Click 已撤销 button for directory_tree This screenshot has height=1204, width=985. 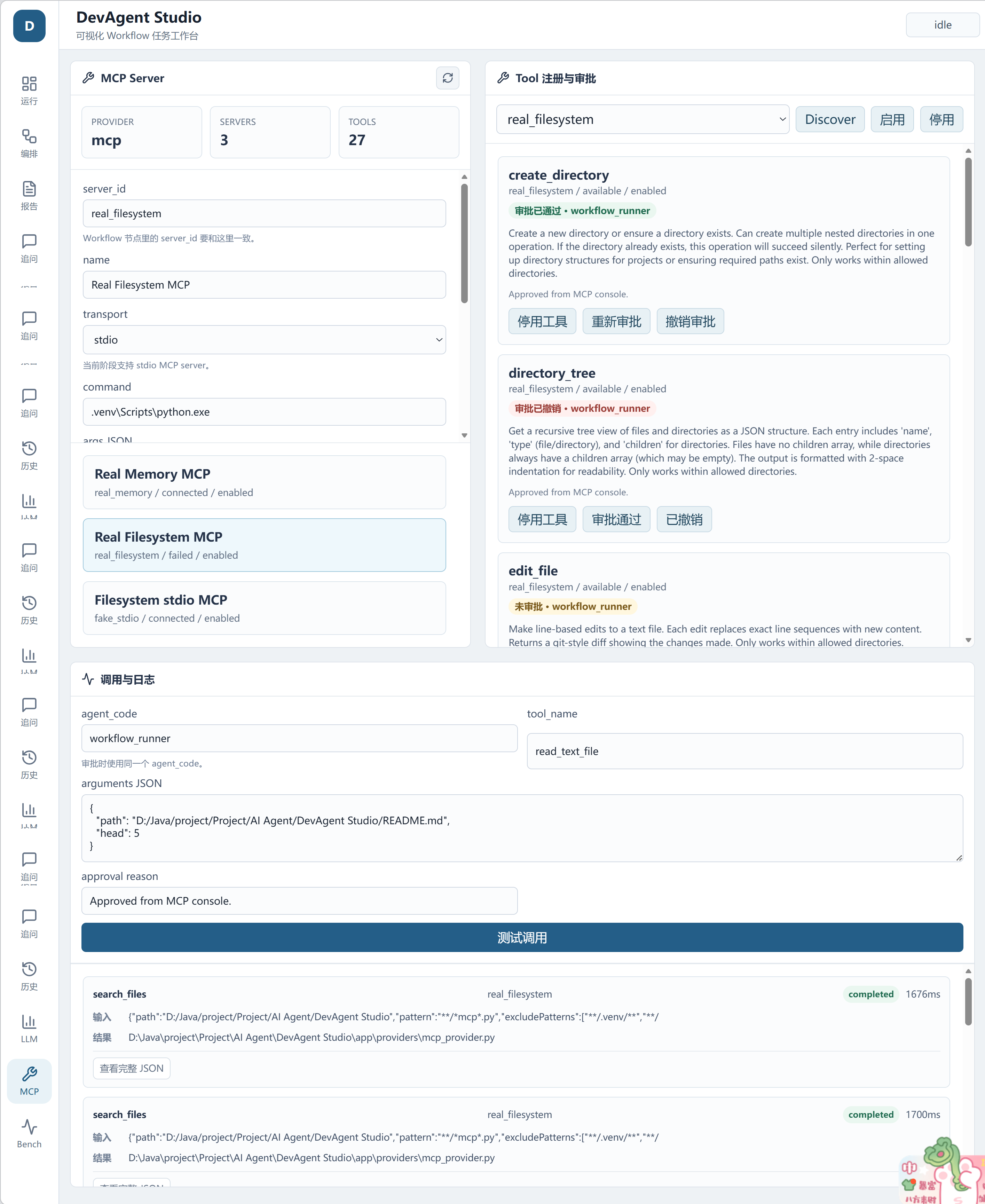[x=684, y=519]
